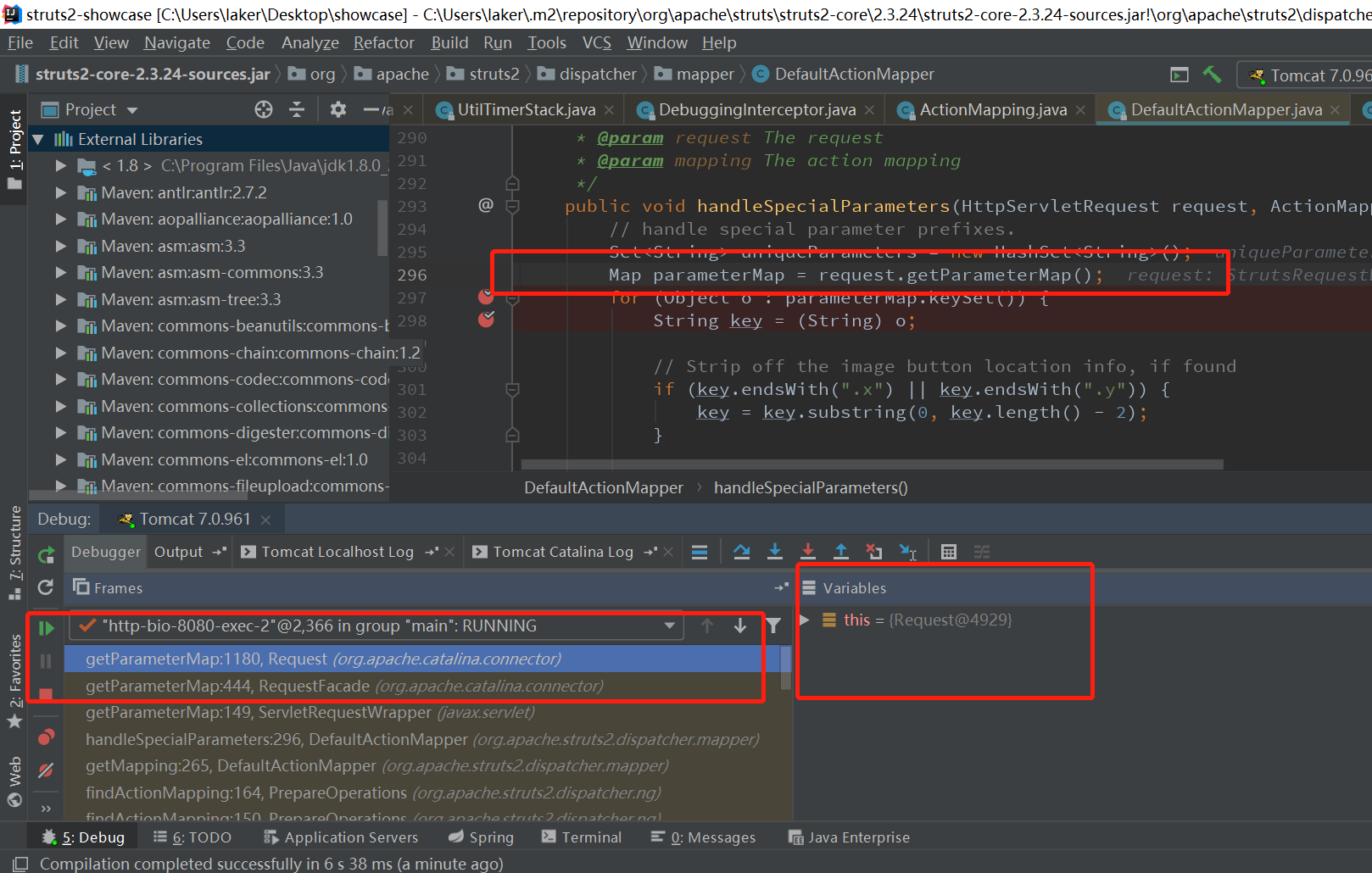Click the Force Step Into icon
The width and height of the screenshot is (1372, 873).
[x=808, y=552]
